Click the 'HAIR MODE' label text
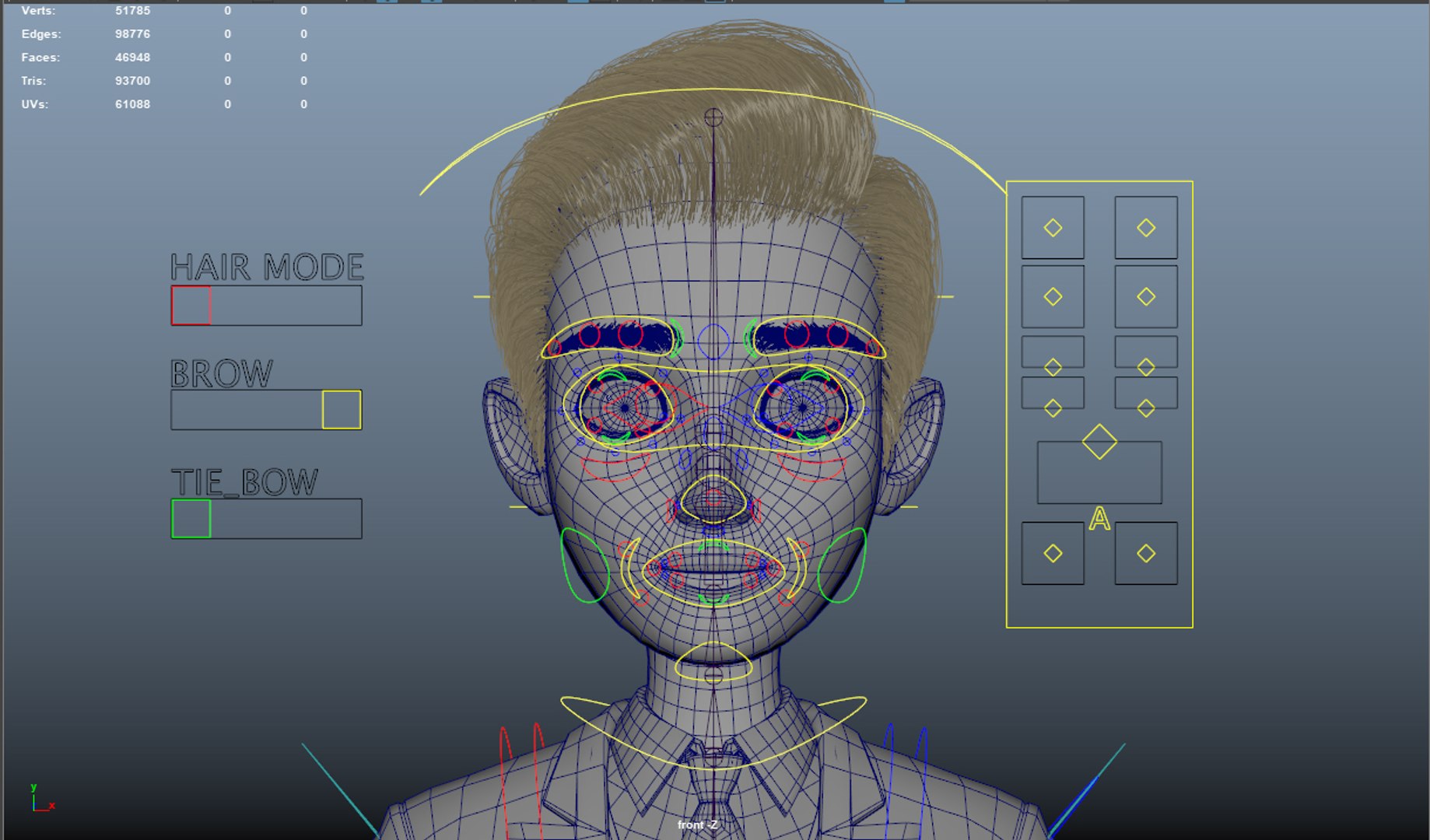The height and width of the screenshot is (840, 1430). click(267, 267)
